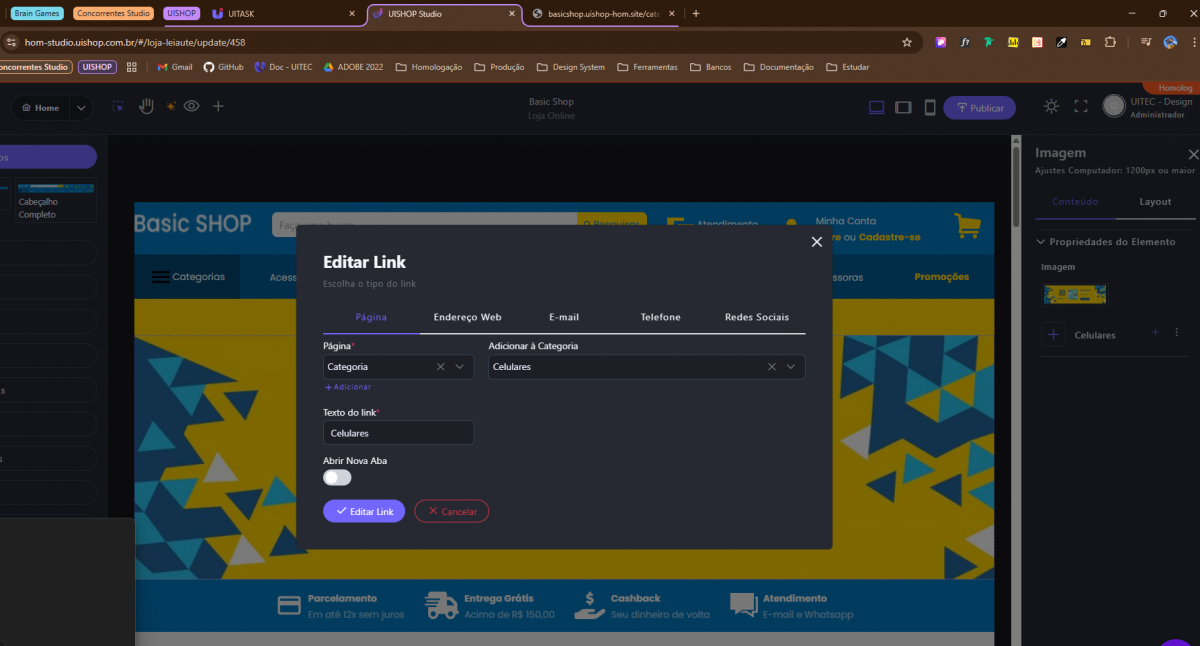Select the hand pan tool
The image size is (1200, 646).
pos(146,107)
